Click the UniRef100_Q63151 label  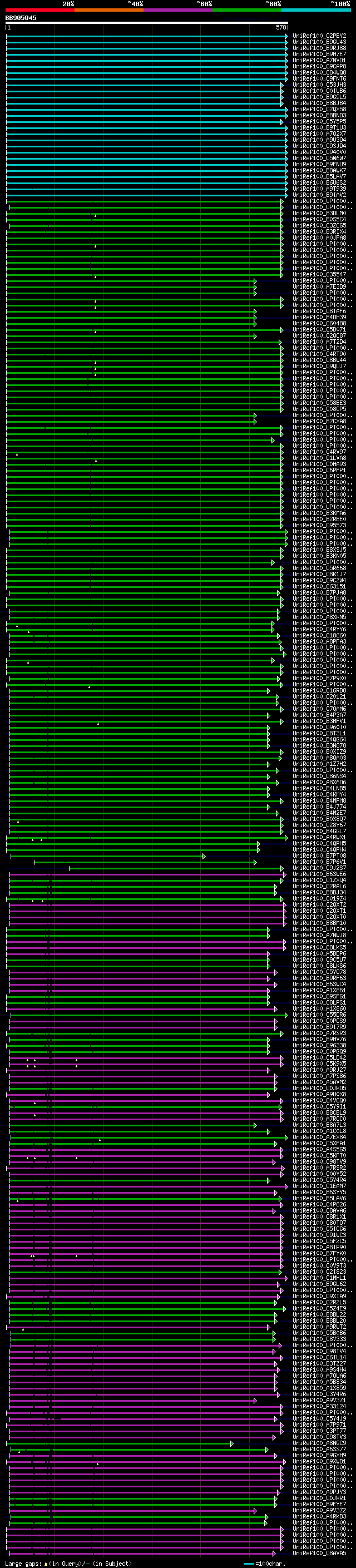319,586
